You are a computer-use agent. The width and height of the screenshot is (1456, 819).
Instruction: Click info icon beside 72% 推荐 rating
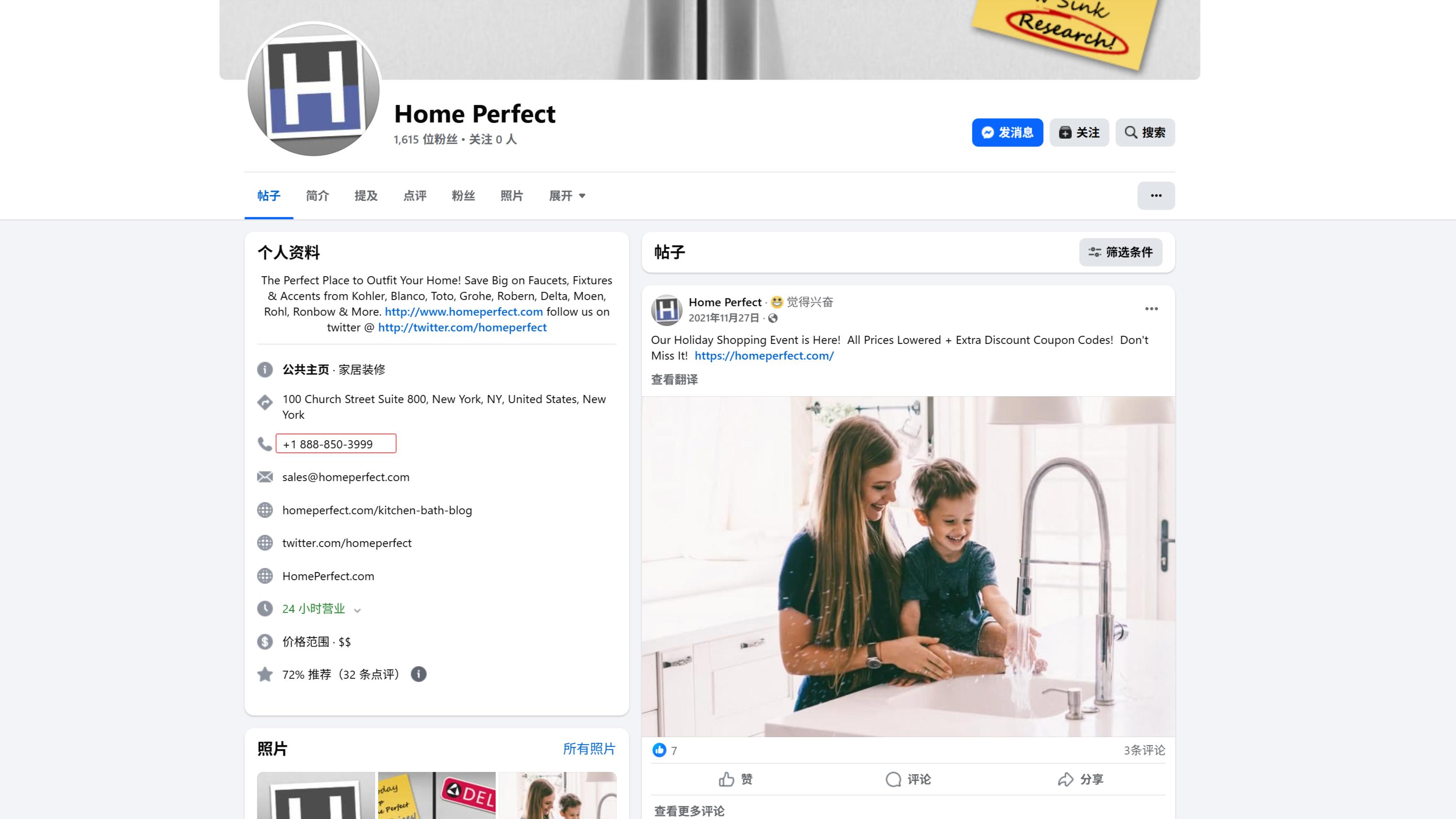pyautogui.click(x=418, y=674)
